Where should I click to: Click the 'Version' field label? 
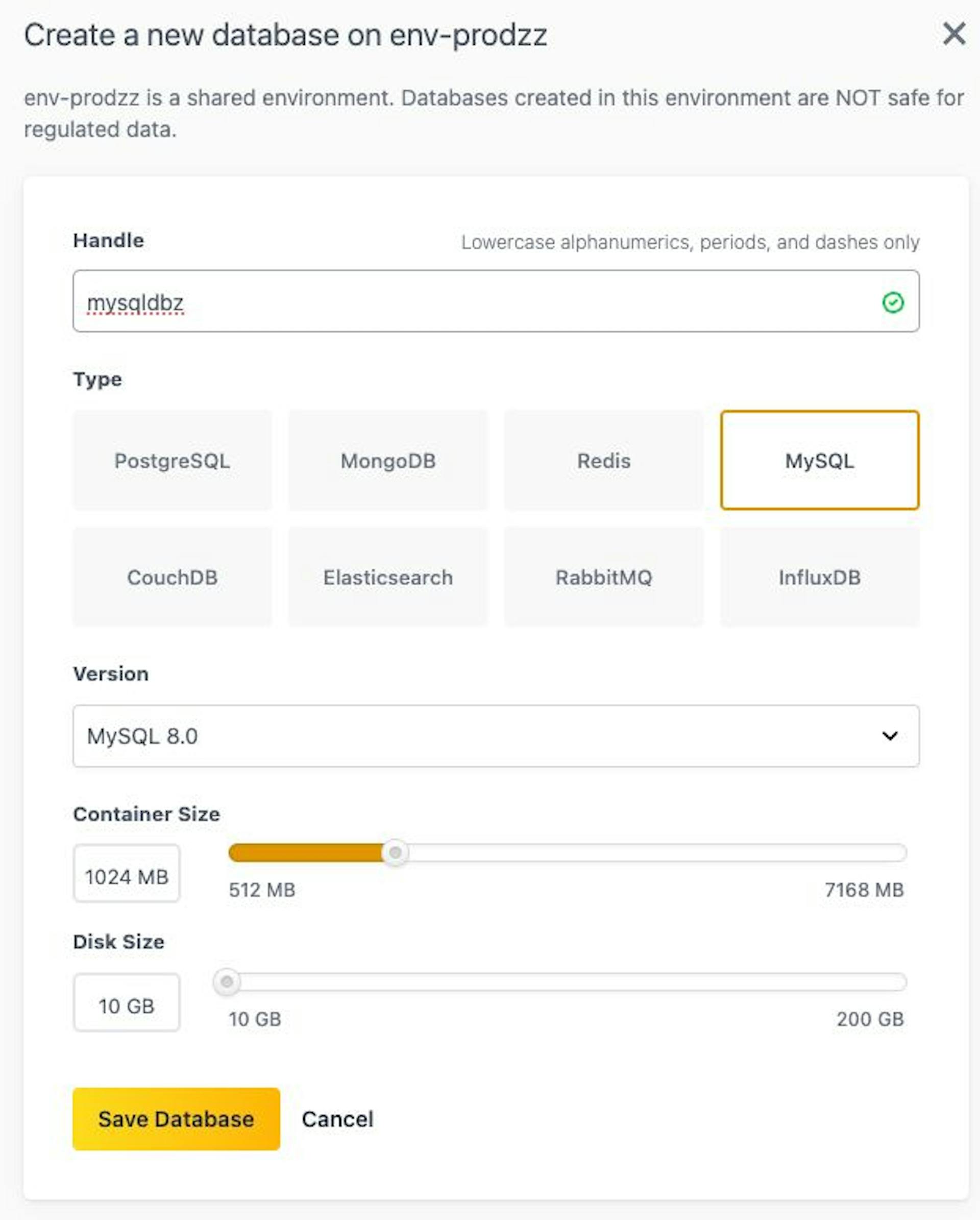(x=111, y=674)
